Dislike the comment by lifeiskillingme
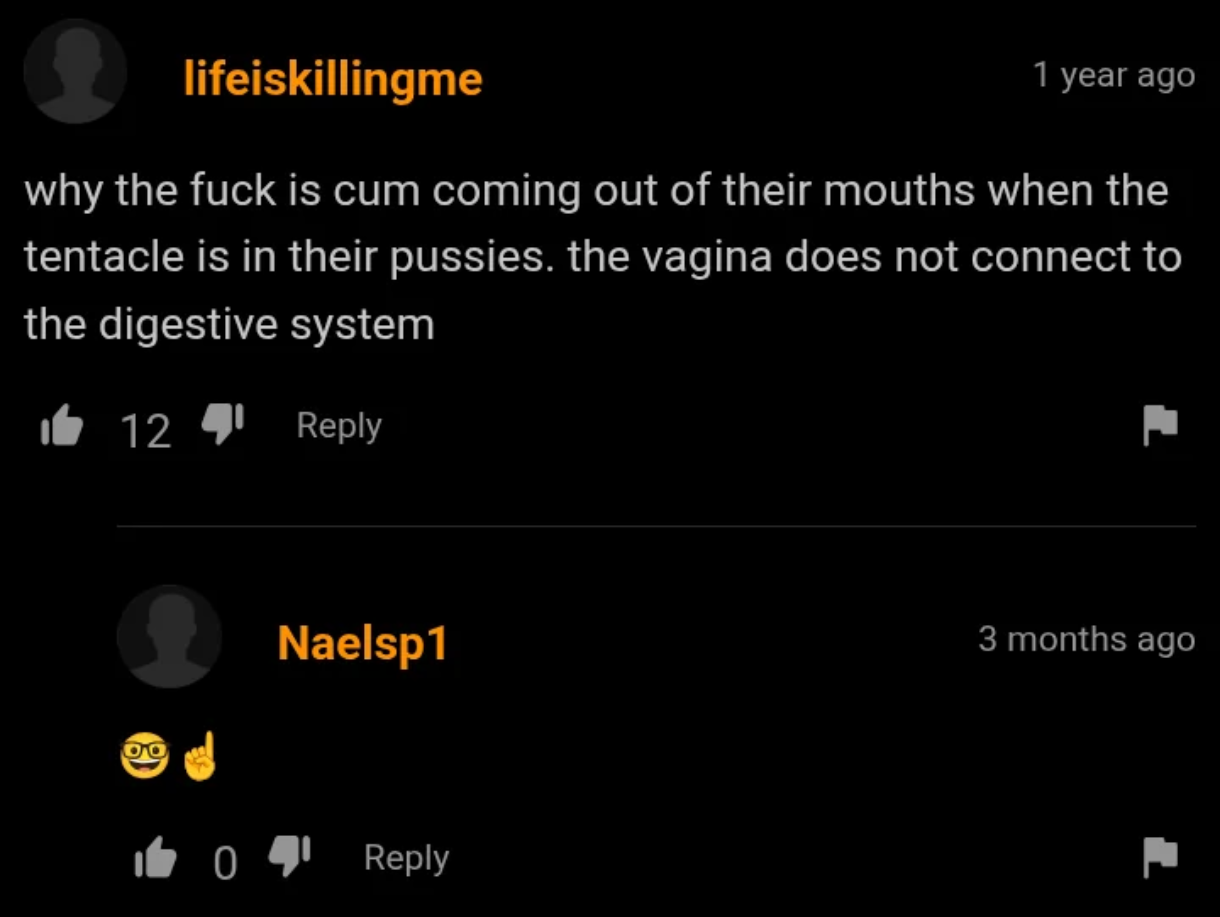The height and width of the screenshot is (917, 1220). tap(223, 426)
